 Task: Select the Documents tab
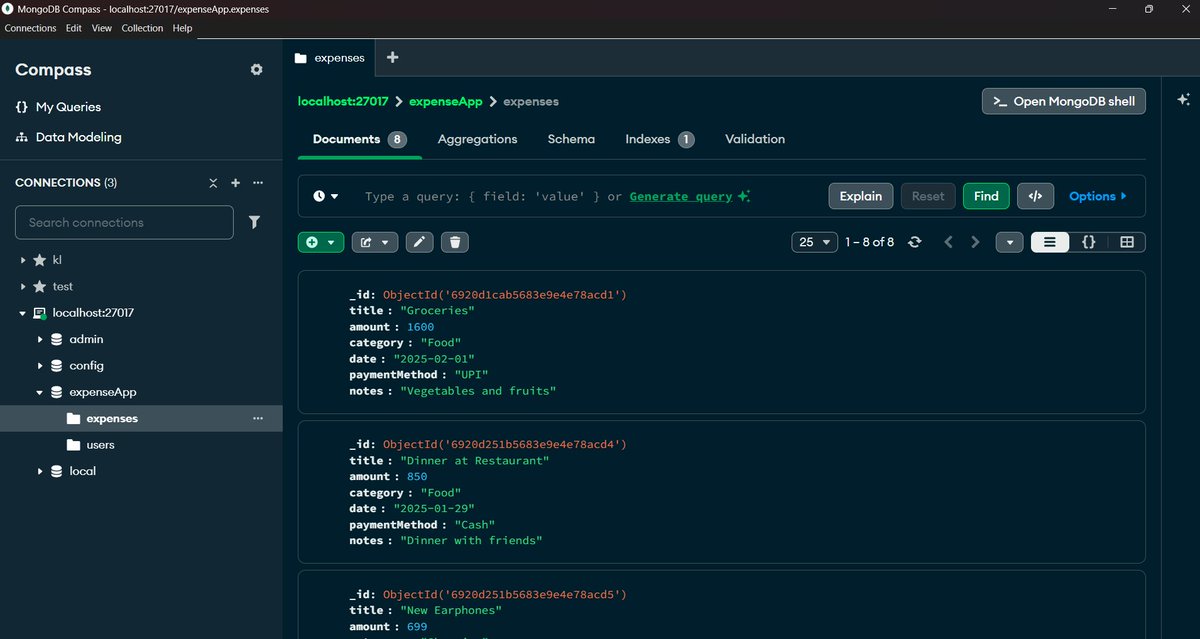(x=359, y=139)
